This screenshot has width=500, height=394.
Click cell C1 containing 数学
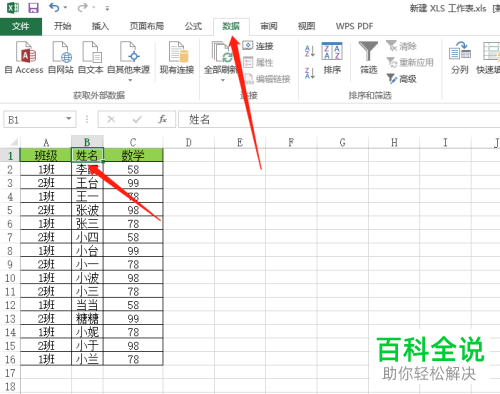tap(133, 155)
